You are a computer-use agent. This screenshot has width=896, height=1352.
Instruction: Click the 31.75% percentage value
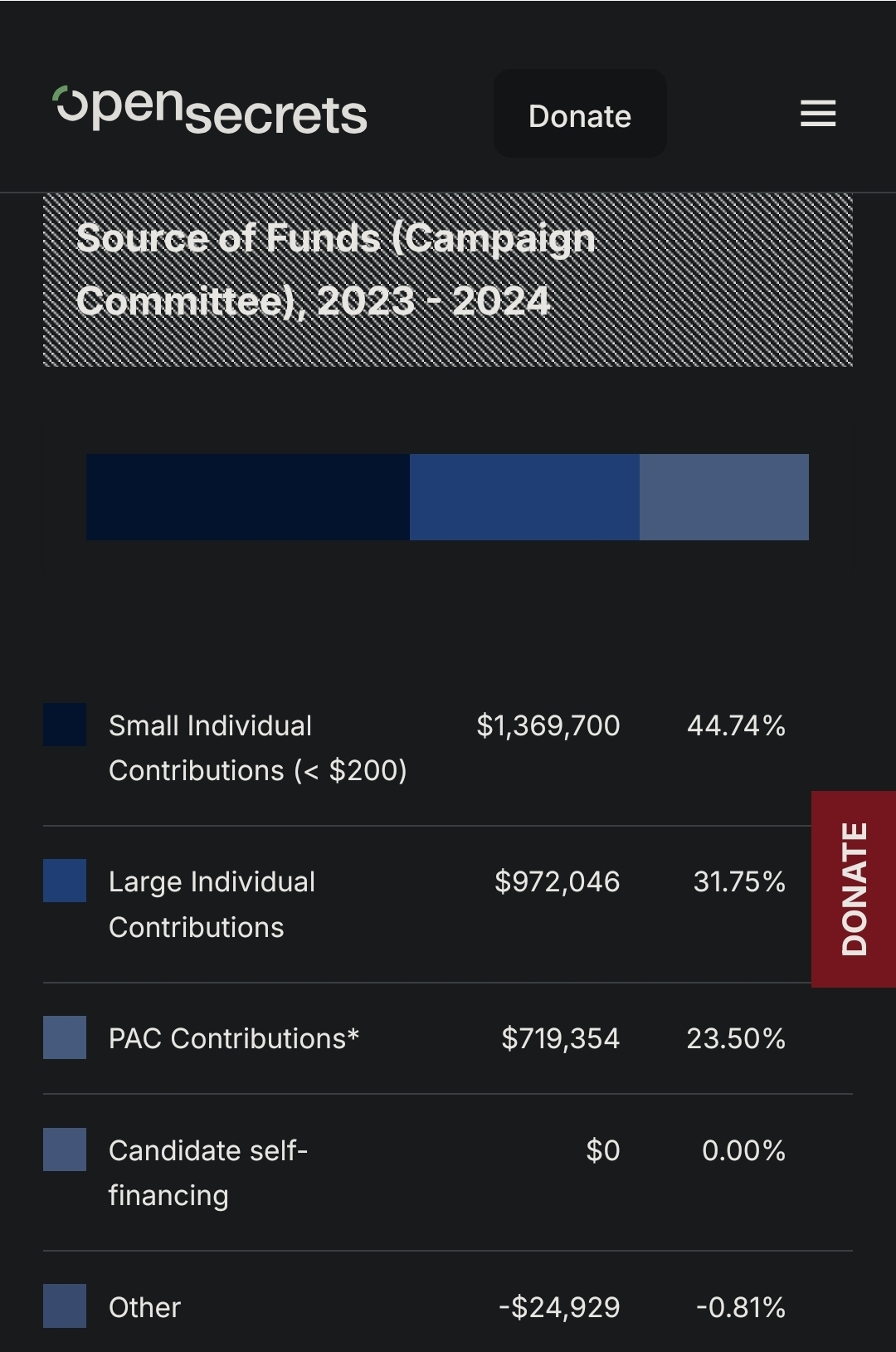tap(738, 881)
